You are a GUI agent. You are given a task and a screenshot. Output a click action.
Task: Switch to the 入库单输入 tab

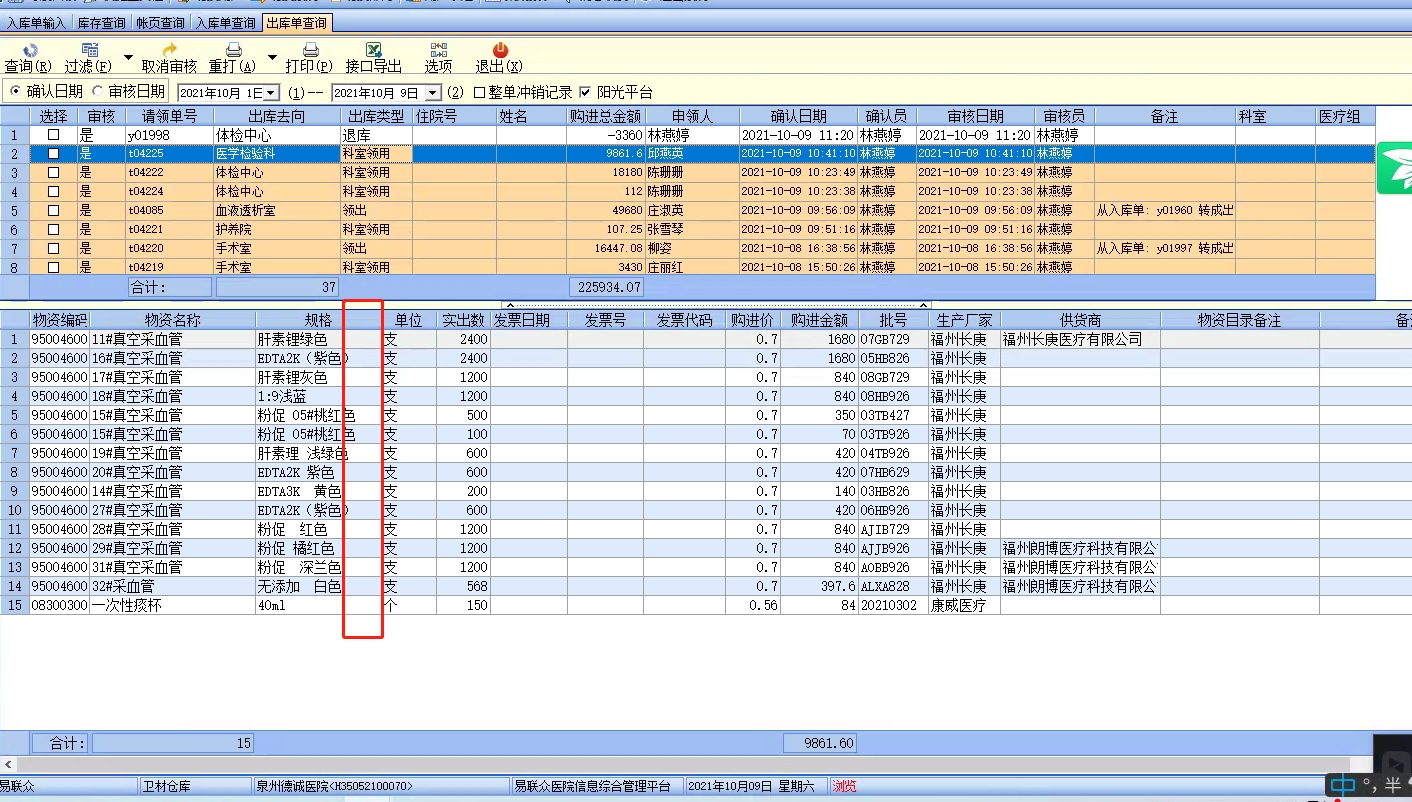[x=36, y=22]
